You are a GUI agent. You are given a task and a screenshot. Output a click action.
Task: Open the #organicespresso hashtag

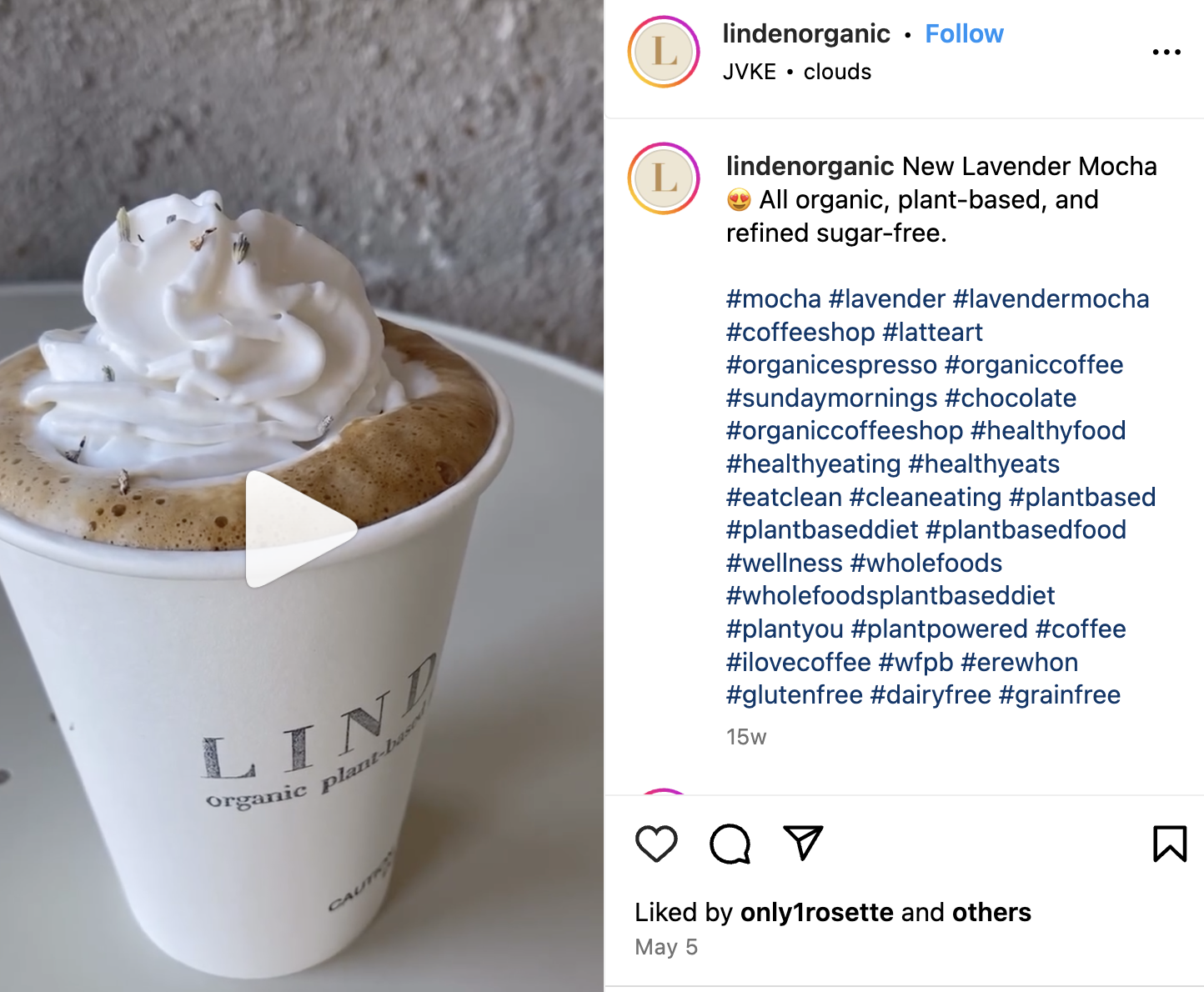tap(831, 365)
